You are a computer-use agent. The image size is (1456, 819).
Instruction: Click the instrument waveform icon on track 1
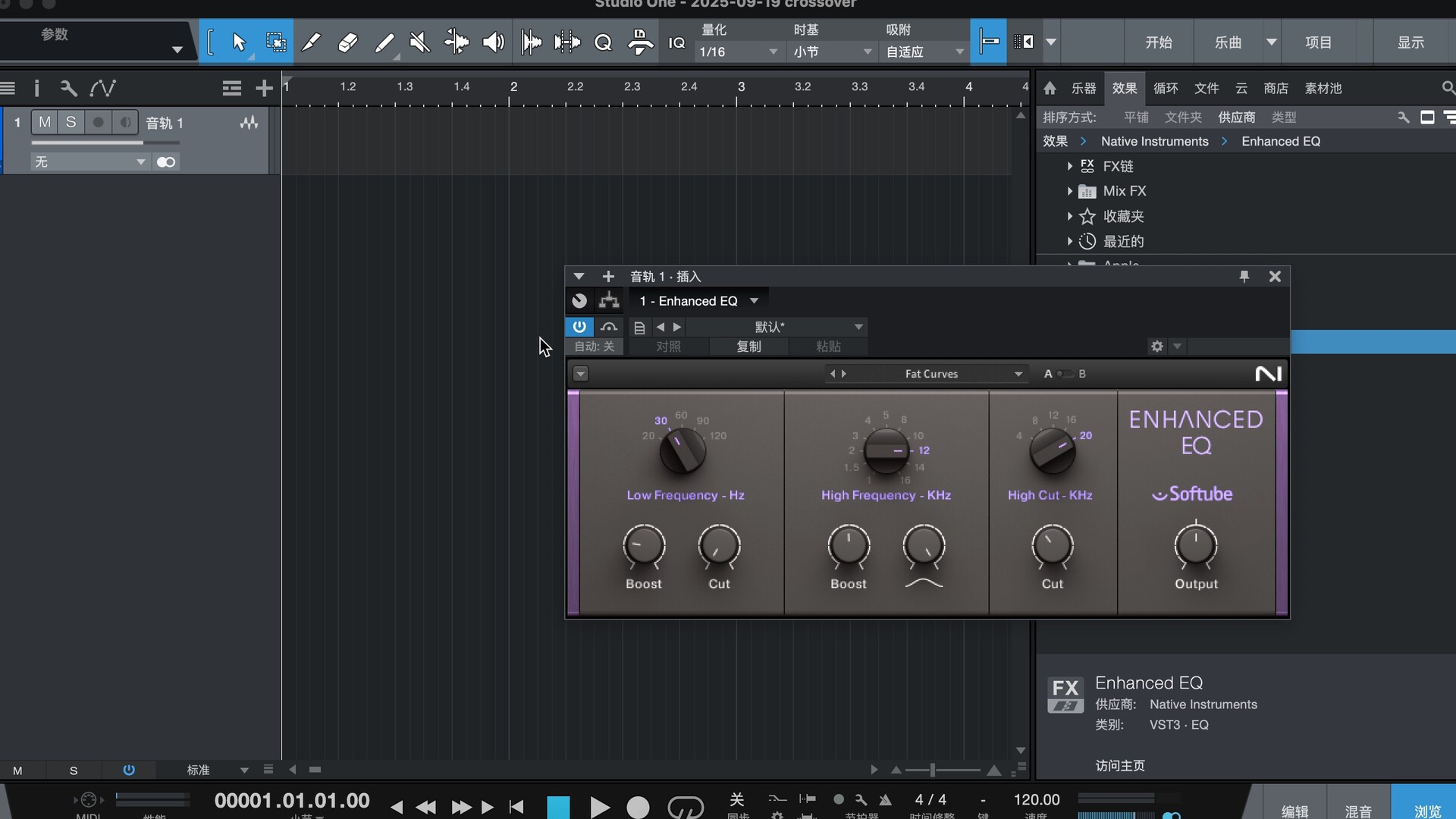click(x=249, y=123)
